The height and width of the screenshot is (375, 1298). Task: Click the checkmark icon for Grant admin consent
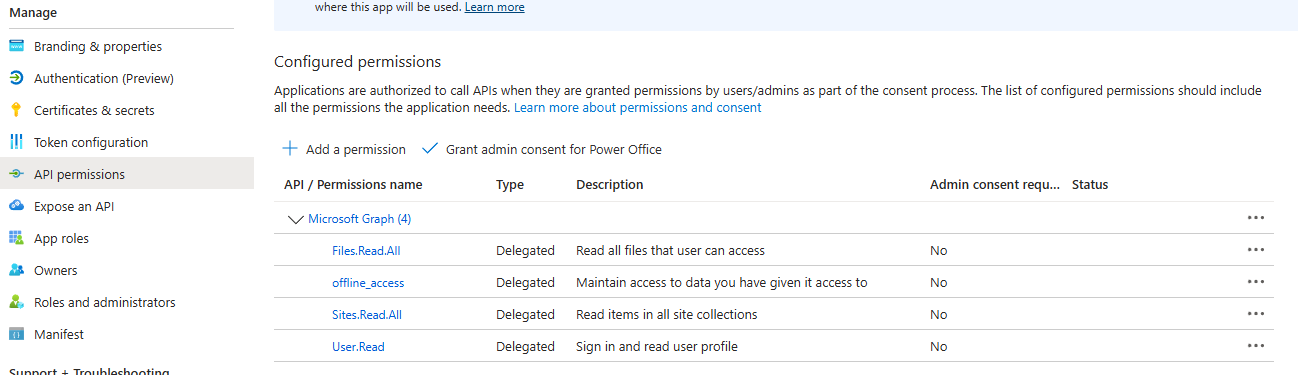[x=430, y=149]
